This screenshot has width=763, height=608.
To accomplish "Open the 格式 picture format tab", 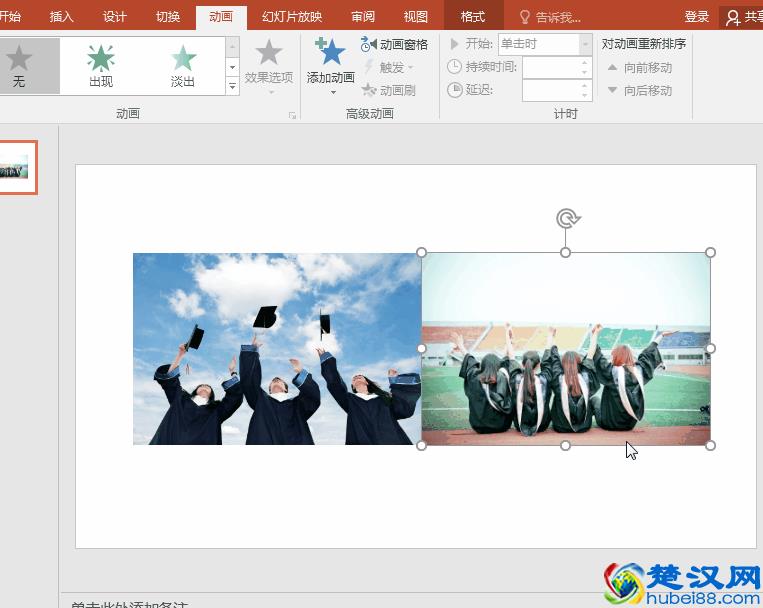I will click(473, 17).
